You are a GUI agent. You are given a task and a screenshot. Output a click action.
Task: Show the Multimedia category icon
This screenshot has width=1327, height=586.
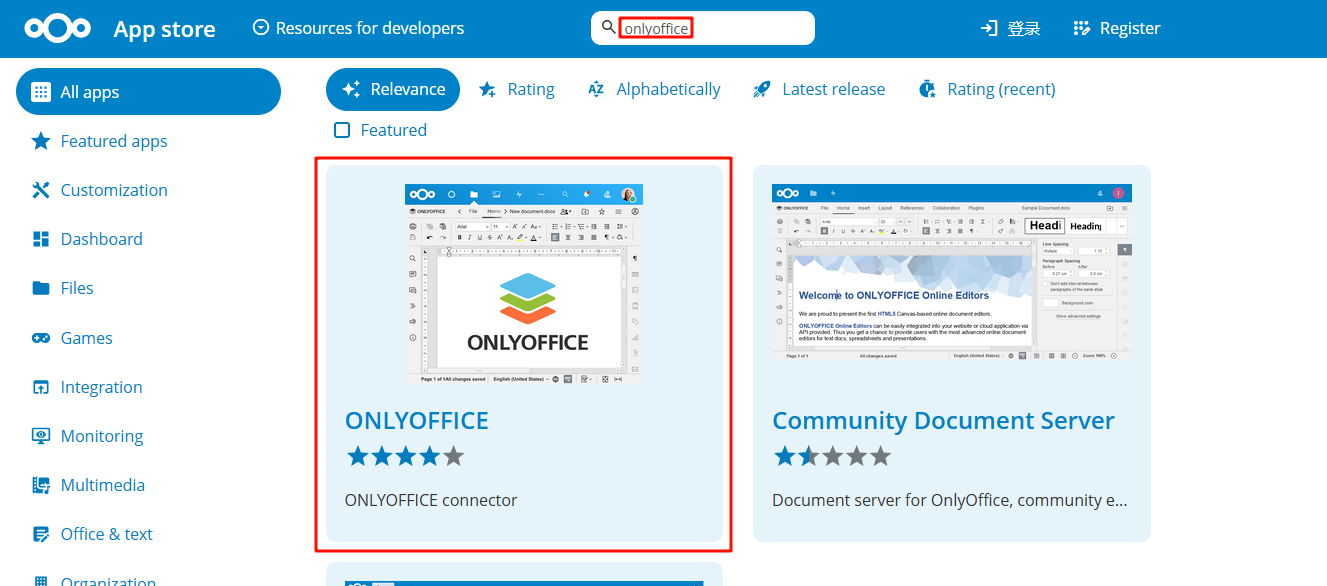[41, 485]
